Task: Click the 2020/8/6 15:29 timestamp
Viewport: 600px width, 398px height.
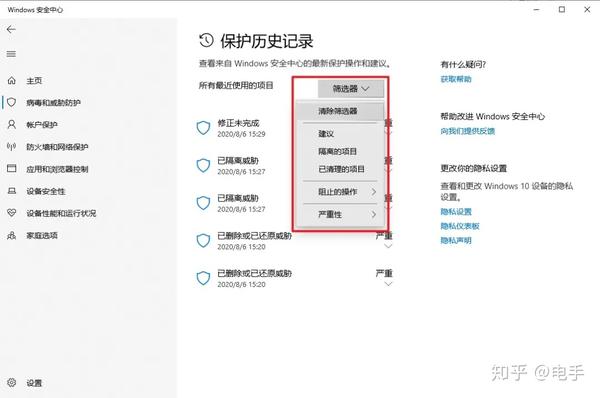Action: 241,134
